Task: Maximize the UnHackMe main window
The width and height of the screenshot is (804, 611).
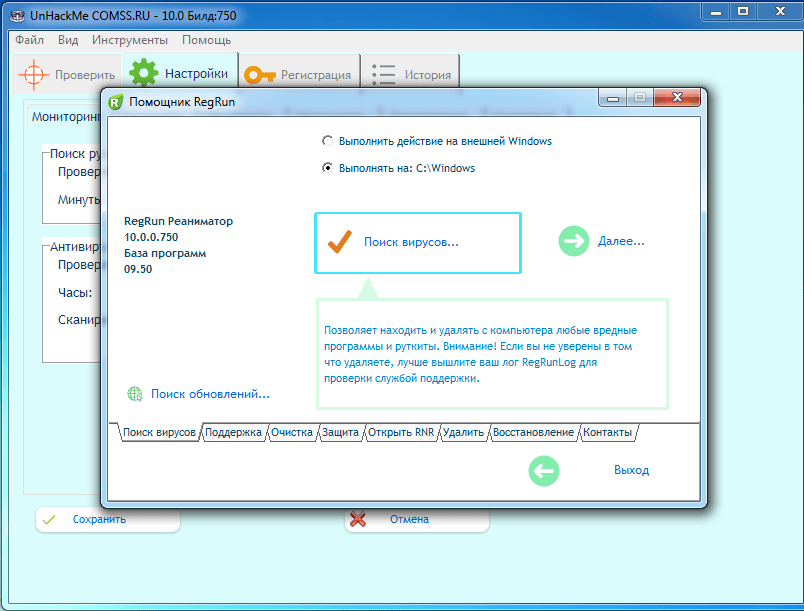Action: pos(743,11)
